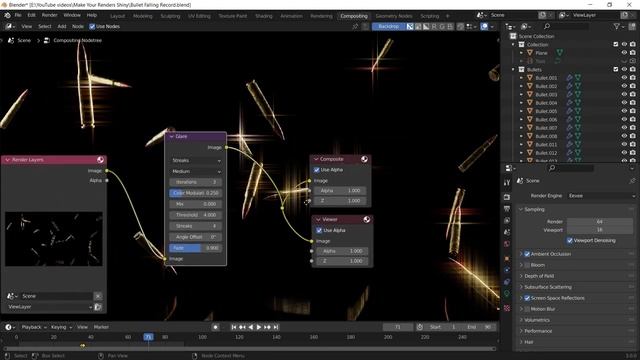Image resolution: width=640 pixels, height=360 pixels.
Task: Open the Output properties tab
Action: [x=507, y=209]
